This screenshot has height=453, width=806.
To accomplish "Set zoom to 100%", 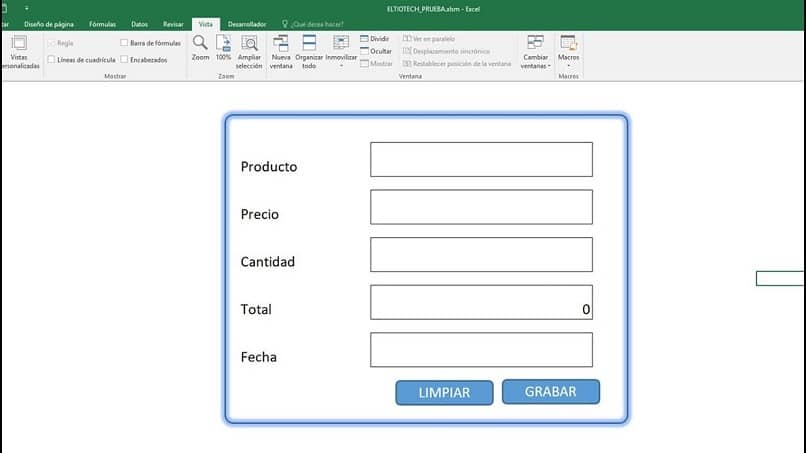I will pos(223,48).
